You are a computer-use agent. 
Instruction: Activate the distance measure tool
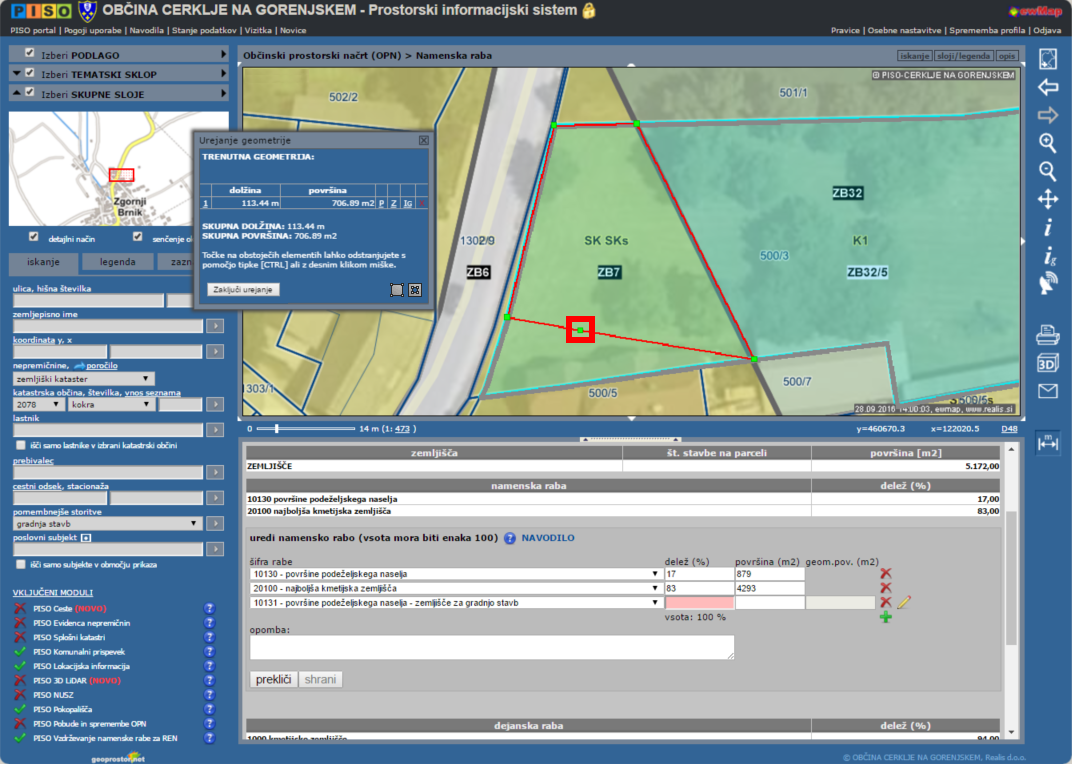pyautogui.click(x=1047, y=443)
